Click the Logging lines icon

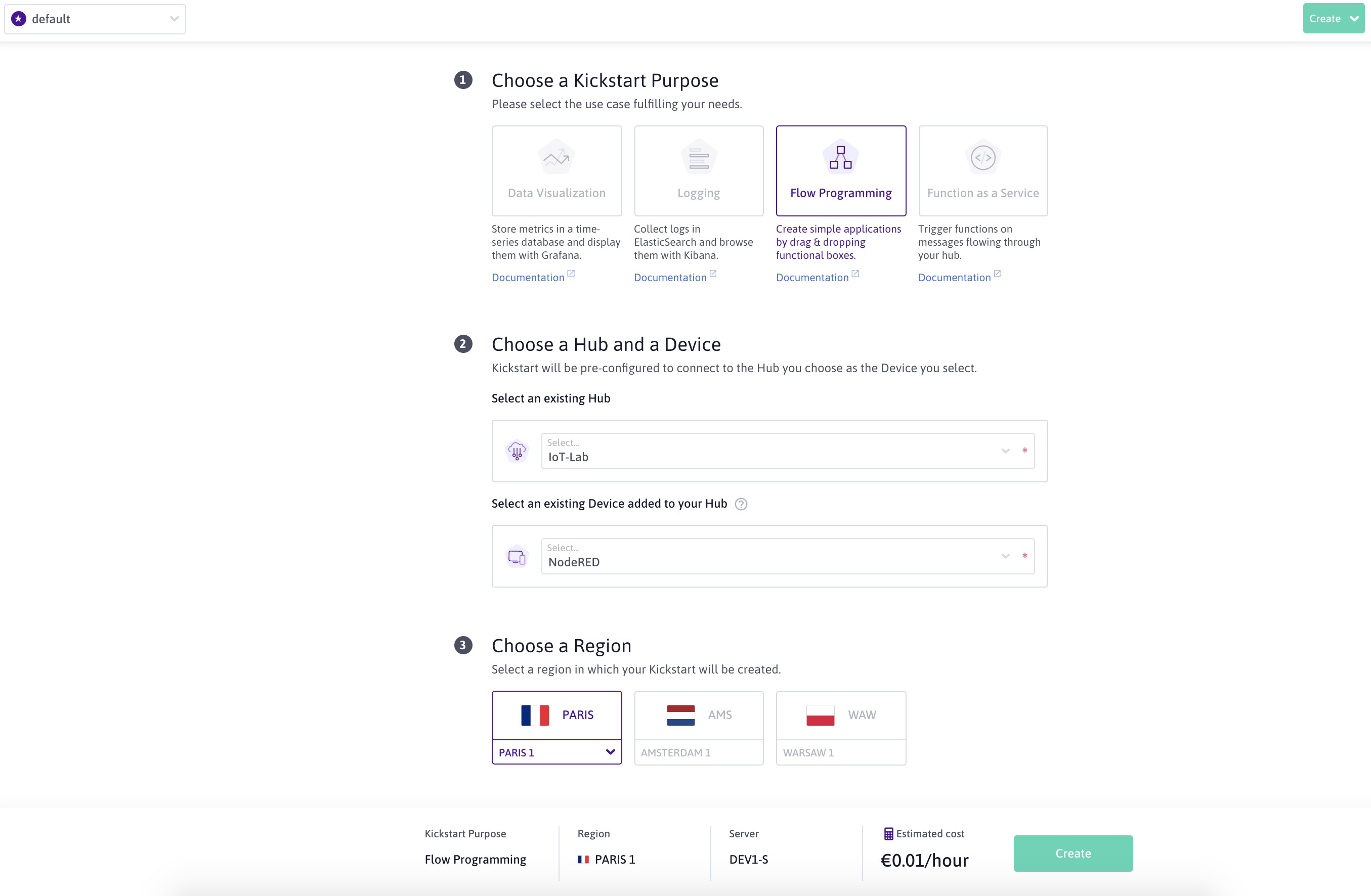(x=698, y=157)
